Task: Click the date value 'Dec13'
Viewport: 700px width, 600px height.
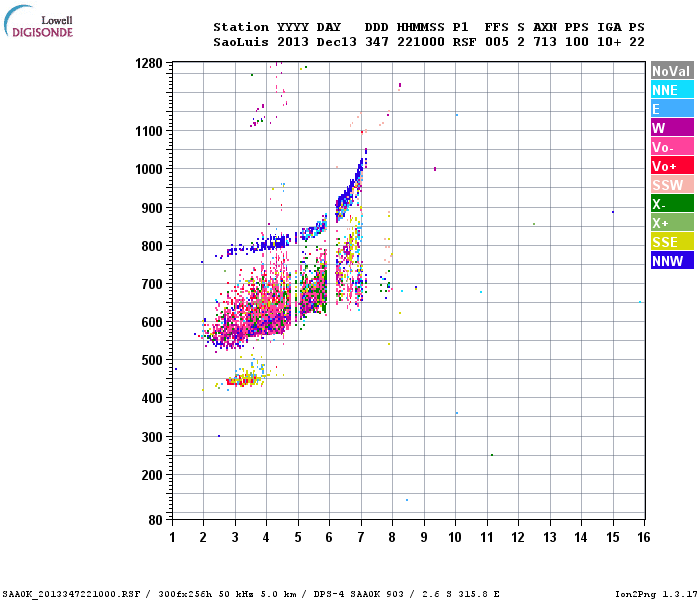Action: (x=337, y=42)
